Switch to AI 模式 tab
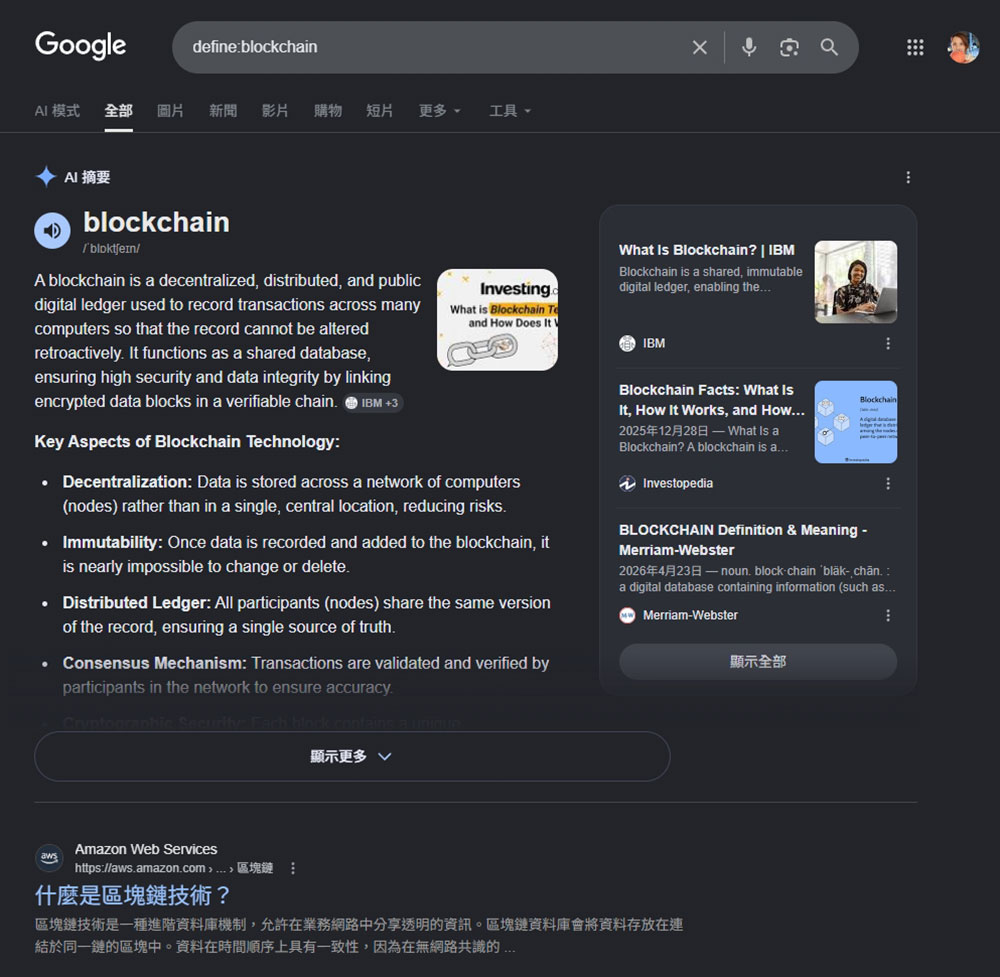The width and height of the screenshot is (1000, 977). pyautogui.click(x=57, y=111)
